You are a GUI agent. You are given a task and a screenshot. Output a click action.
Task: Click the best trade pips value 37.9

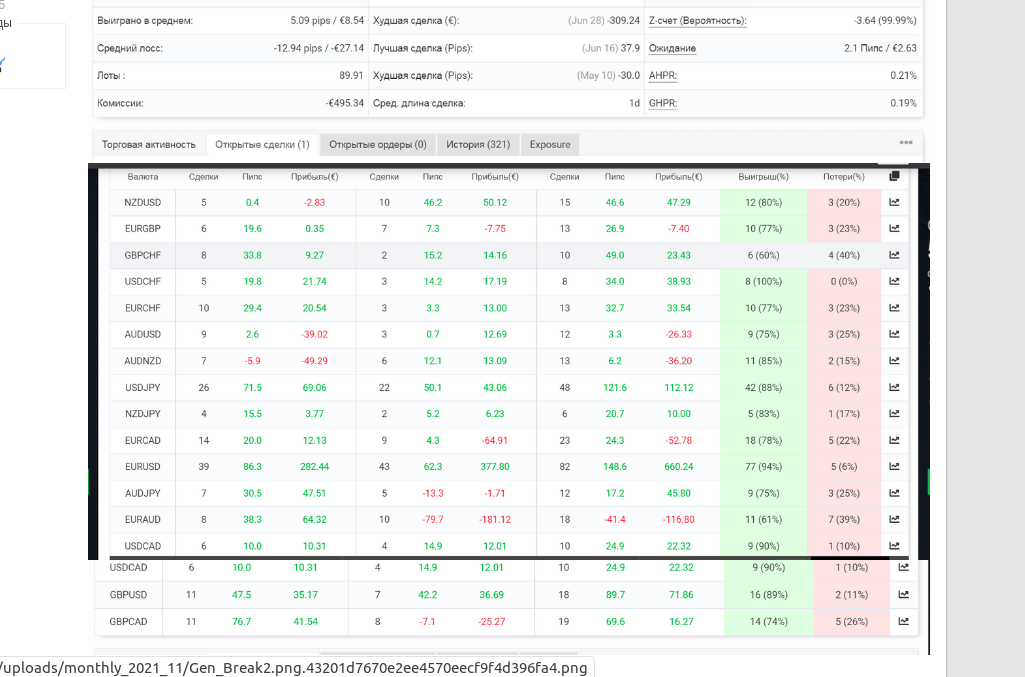click(x=630, y=48)
